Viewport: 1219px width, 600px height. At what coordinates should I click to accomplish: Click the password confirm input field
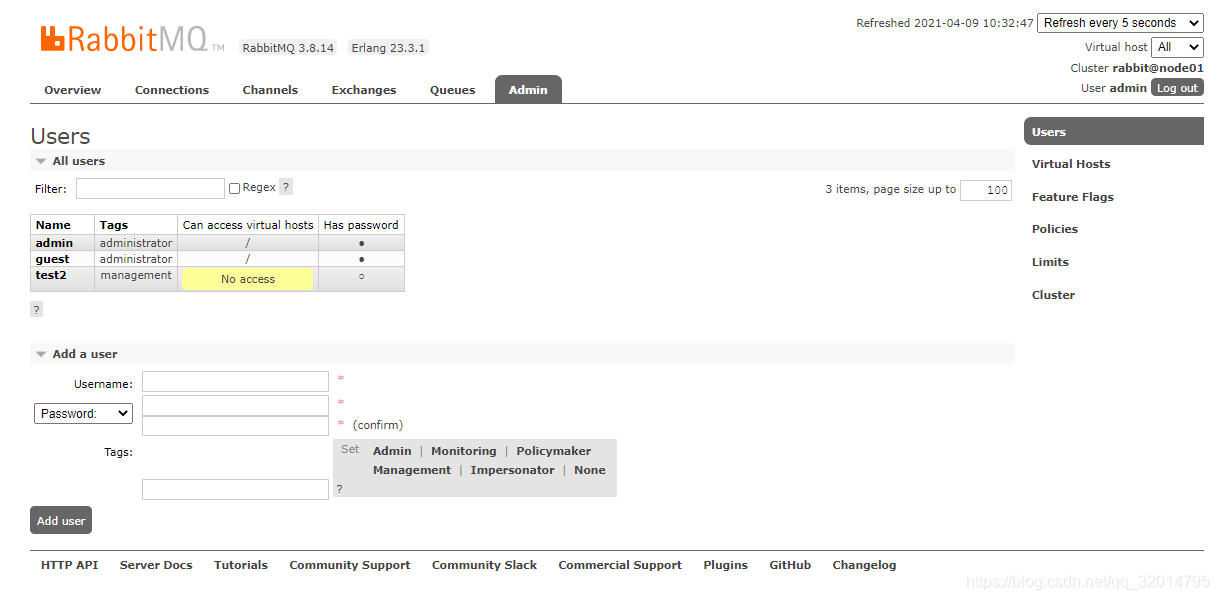(235, 425)
